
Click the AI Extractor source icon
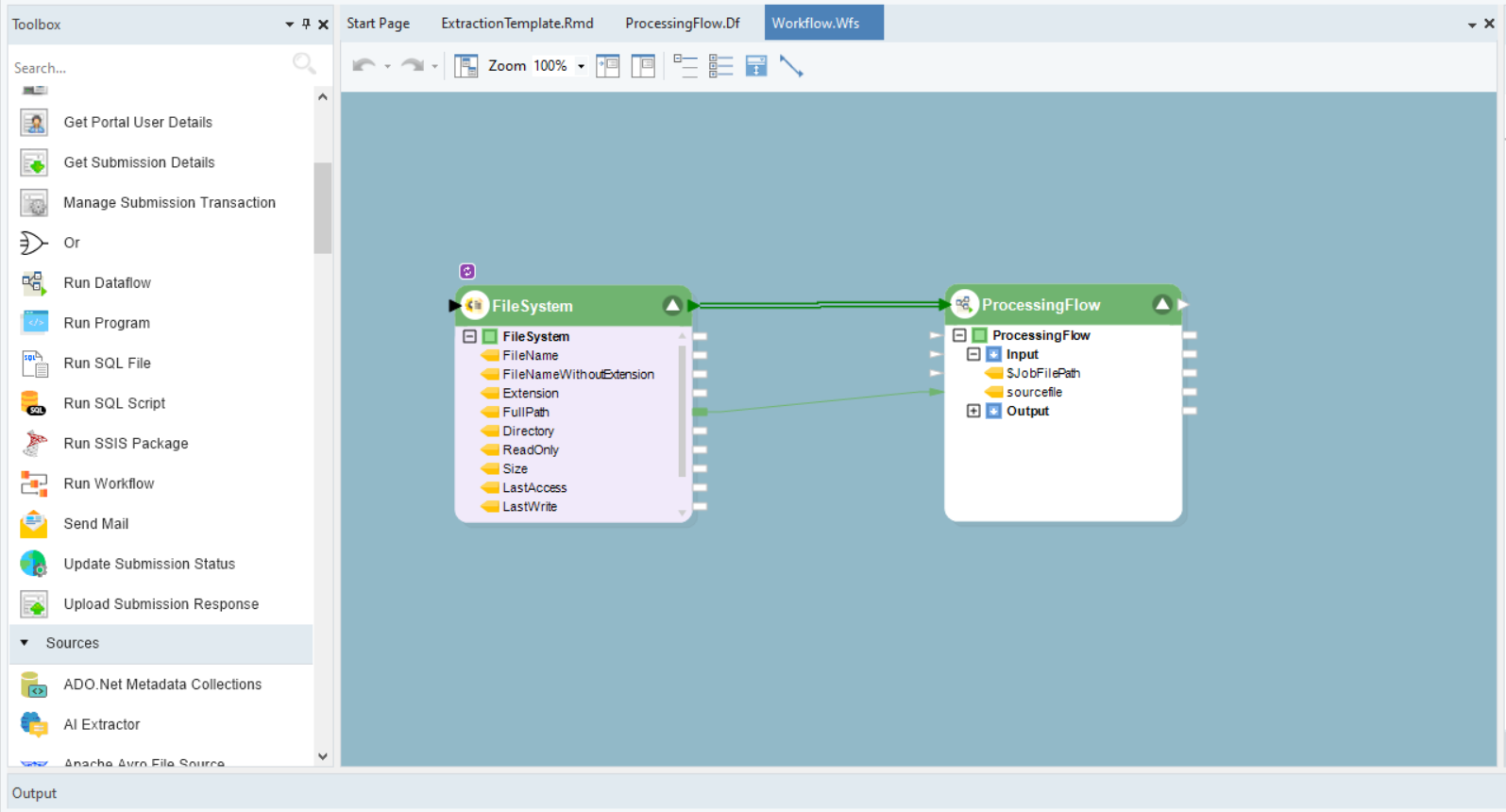coord(34,725)
